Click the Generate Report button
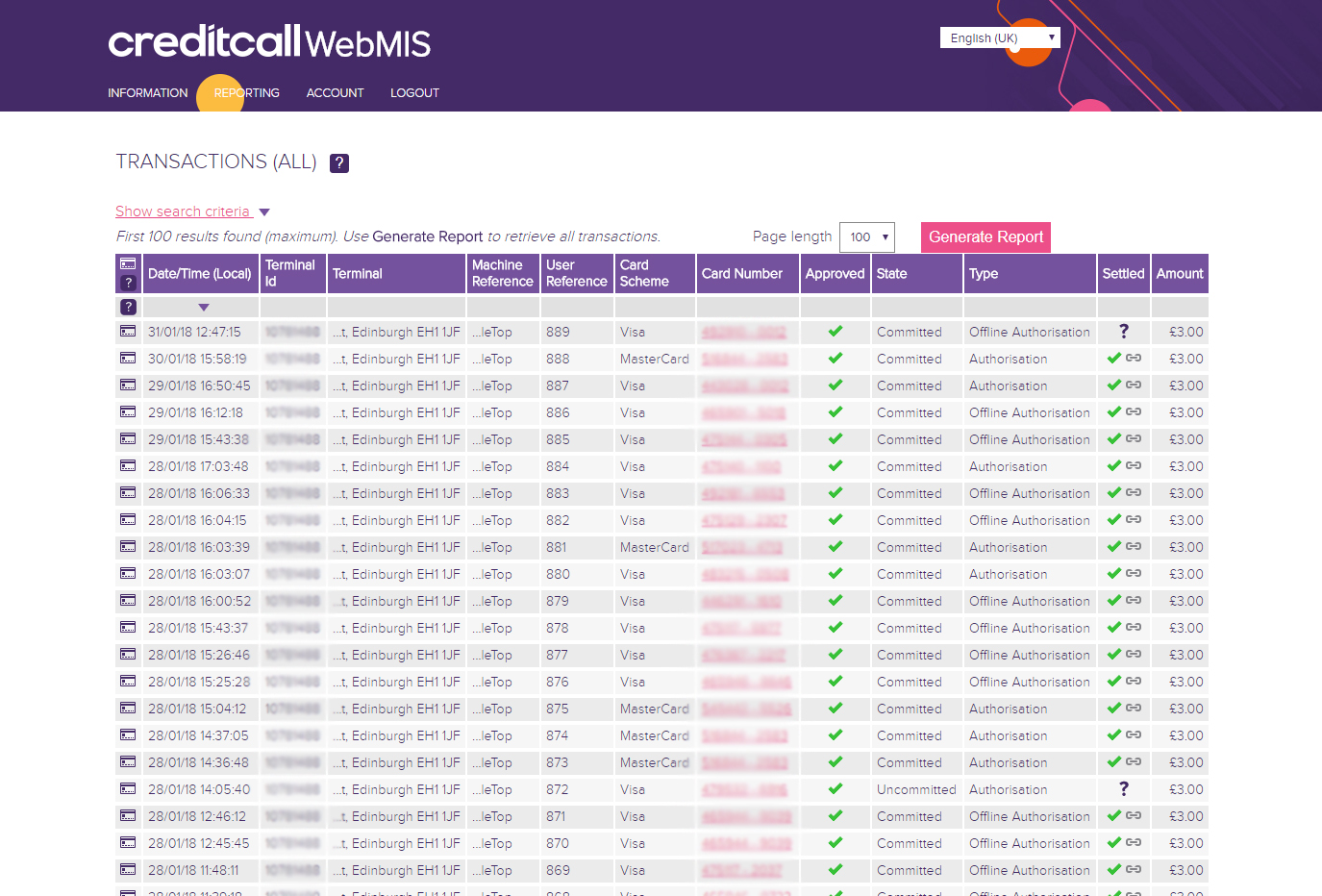The width and height of the screenshot is (1322, 896). coord(985,236)
